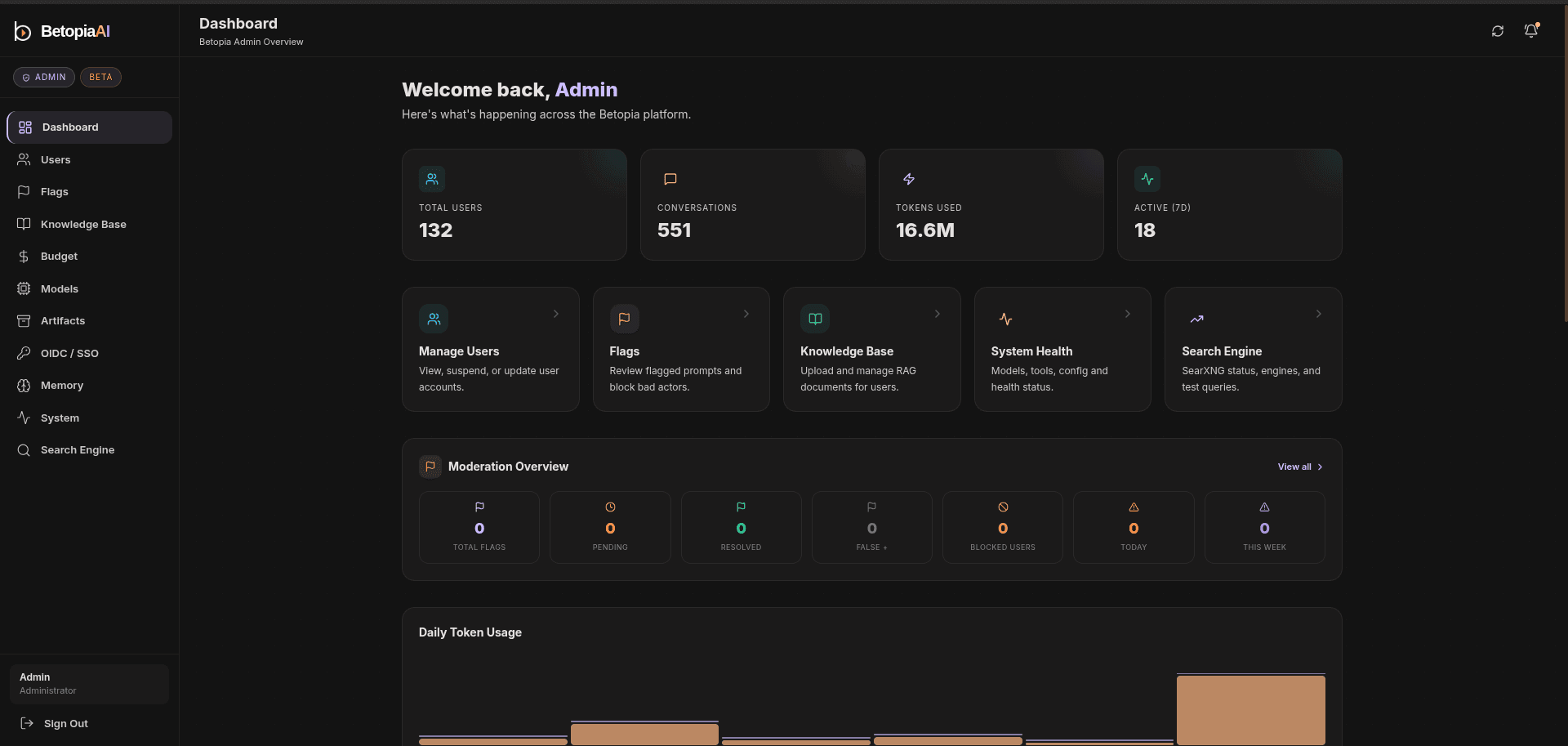Click the green book icon on Knowledge Base card
Image resolution: width=1568 pixels, height=746 pixels.
coord(815,319)
